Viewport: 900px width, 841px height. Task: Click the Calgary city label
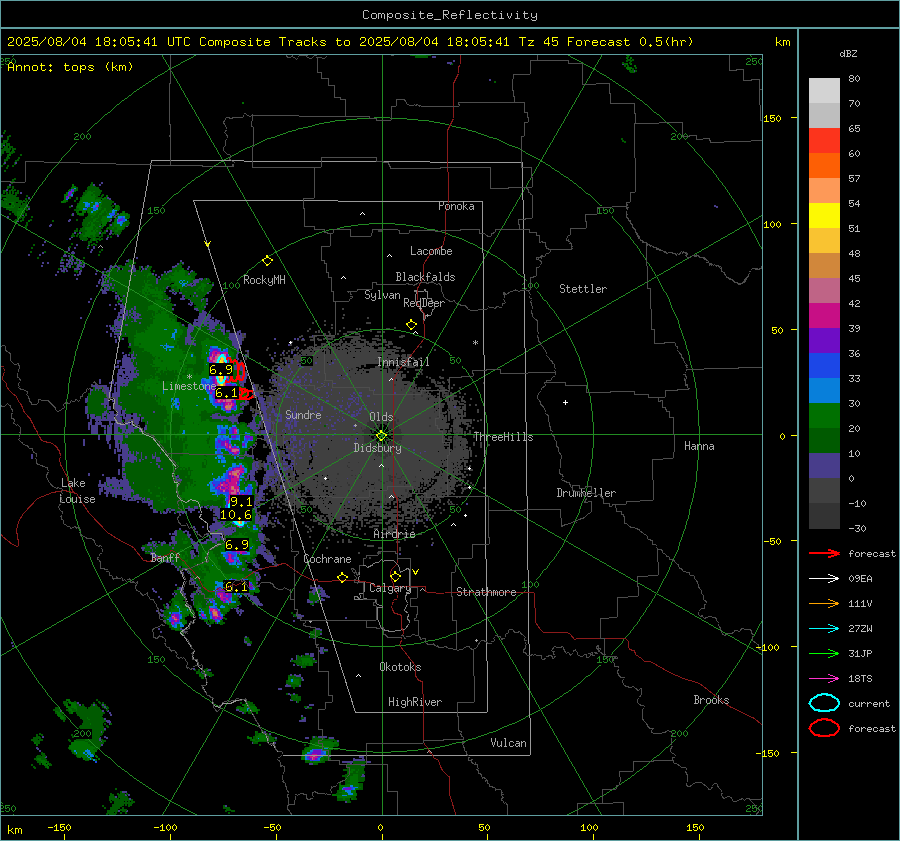pyautogui.click(x=390, y=588)
